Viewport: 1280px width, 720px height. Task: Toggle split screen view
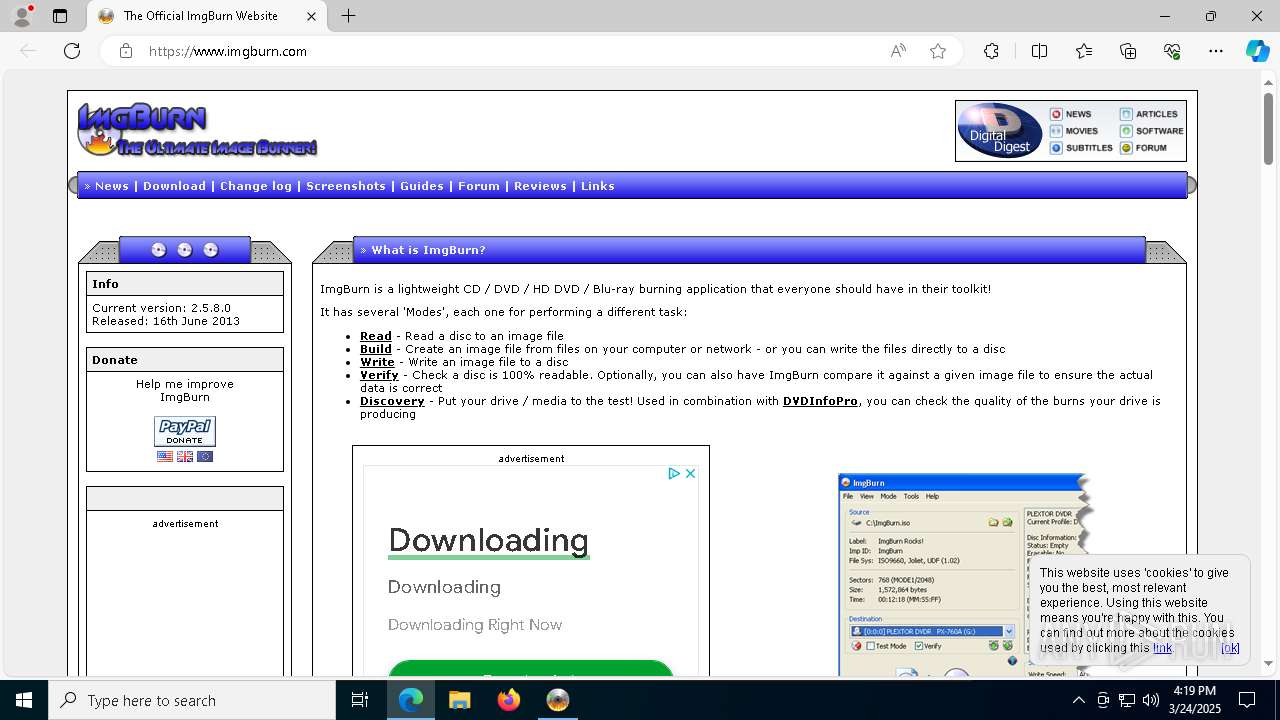tap(1039, 51)
